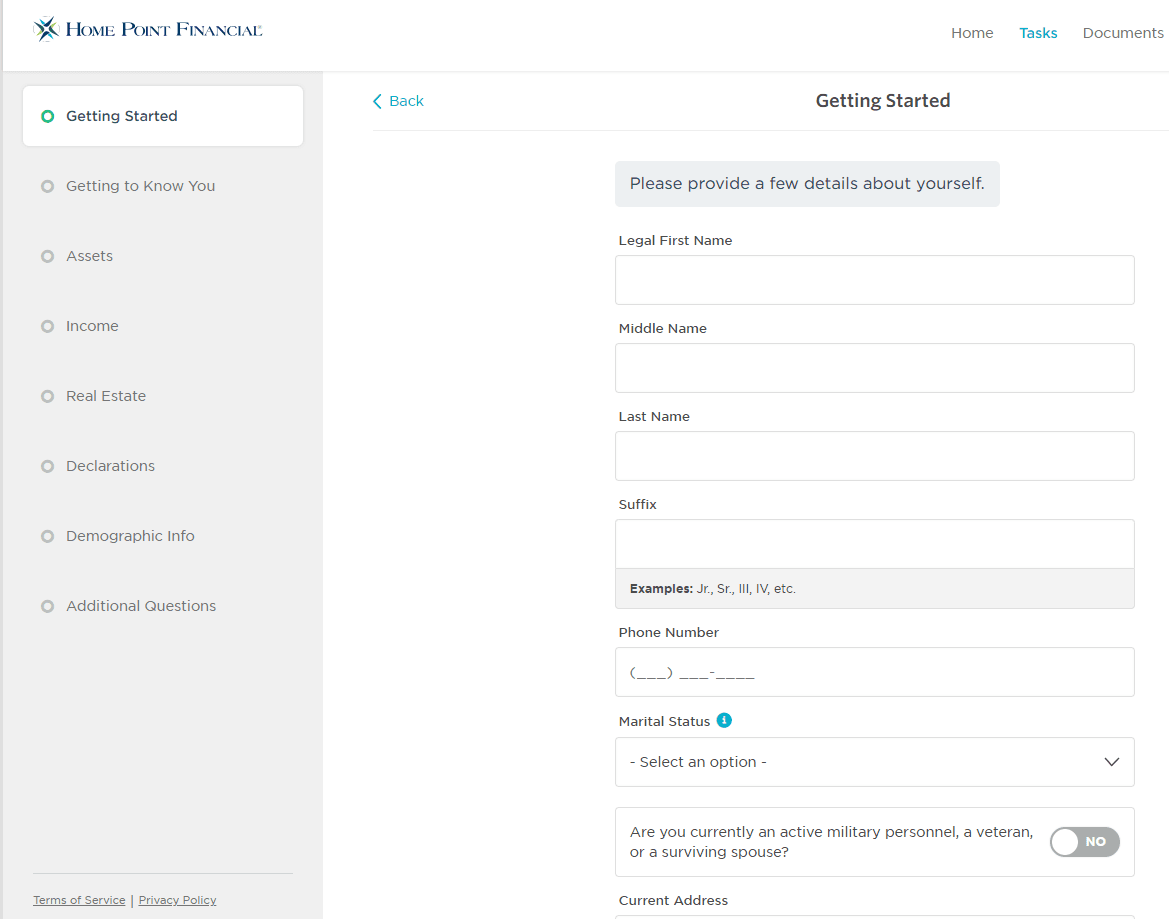Open the Tasks tab in header
This screenshot has height=919, width=1169.
click(1038, 33)
